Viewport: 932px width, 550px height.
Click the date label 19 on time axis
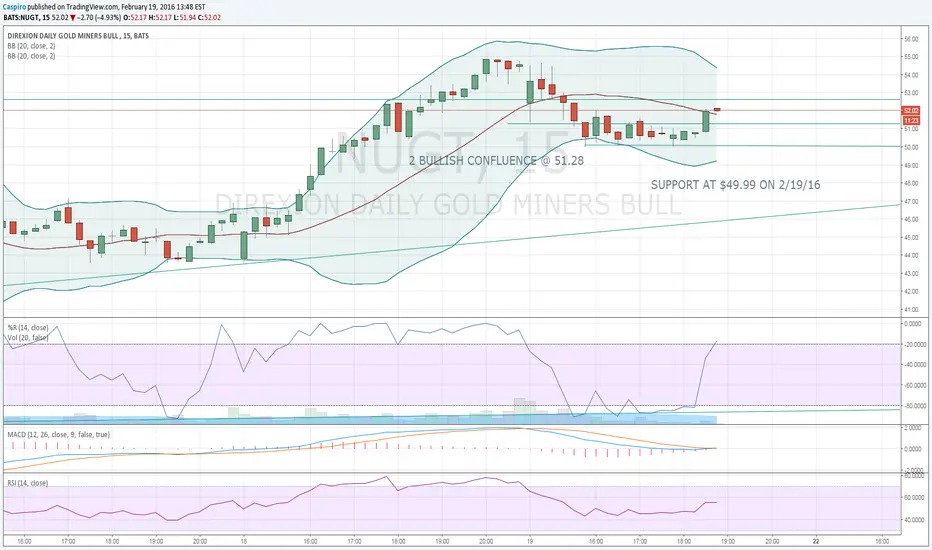coord(530,541)
